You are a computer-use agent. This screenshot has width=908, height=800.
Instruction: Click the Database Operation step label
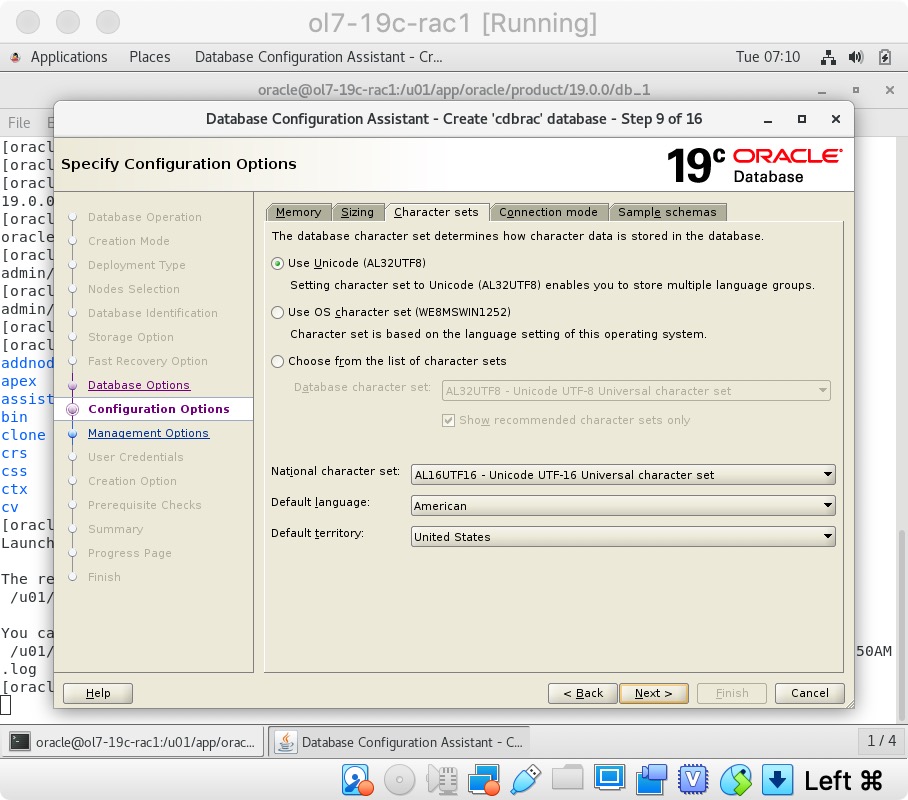(x=145, y=217)
